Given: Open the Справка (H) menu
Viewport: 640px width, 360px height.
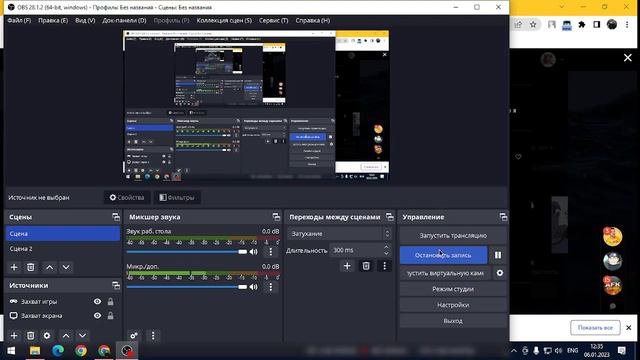Looking at the screenshot, I should pyautogui.click(x=313, y=20).
